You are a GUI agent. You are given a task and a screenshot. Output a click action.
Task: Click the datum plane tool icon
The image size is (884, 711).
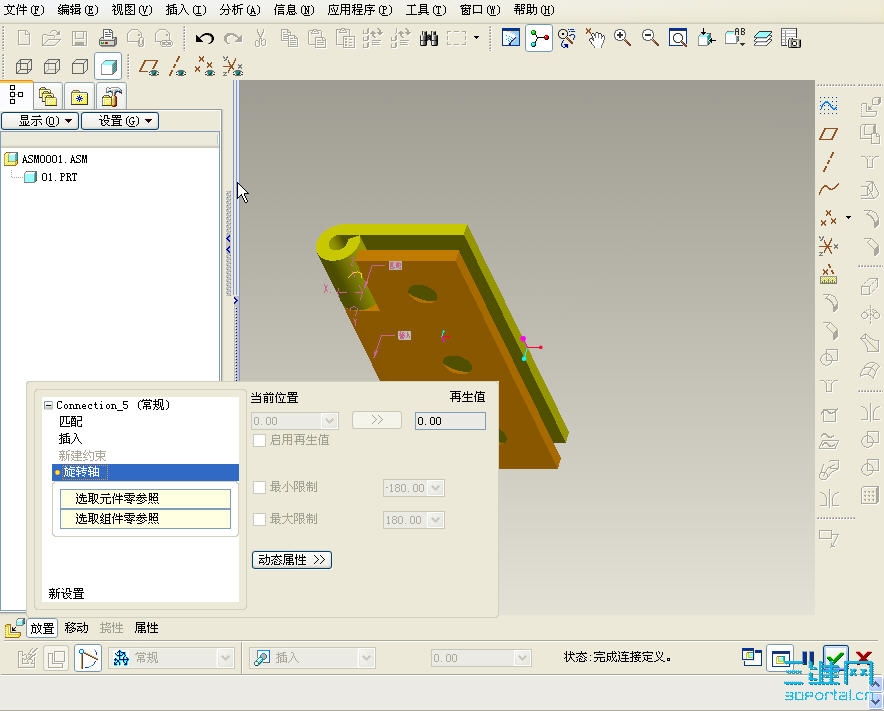(828, 134)
